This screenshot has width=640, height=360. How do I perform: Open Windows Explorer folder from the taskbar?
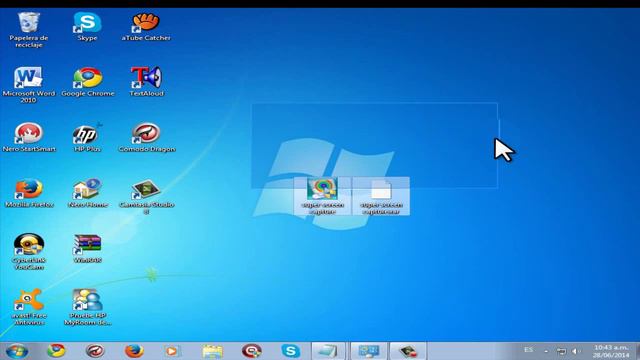coord(212,351)
